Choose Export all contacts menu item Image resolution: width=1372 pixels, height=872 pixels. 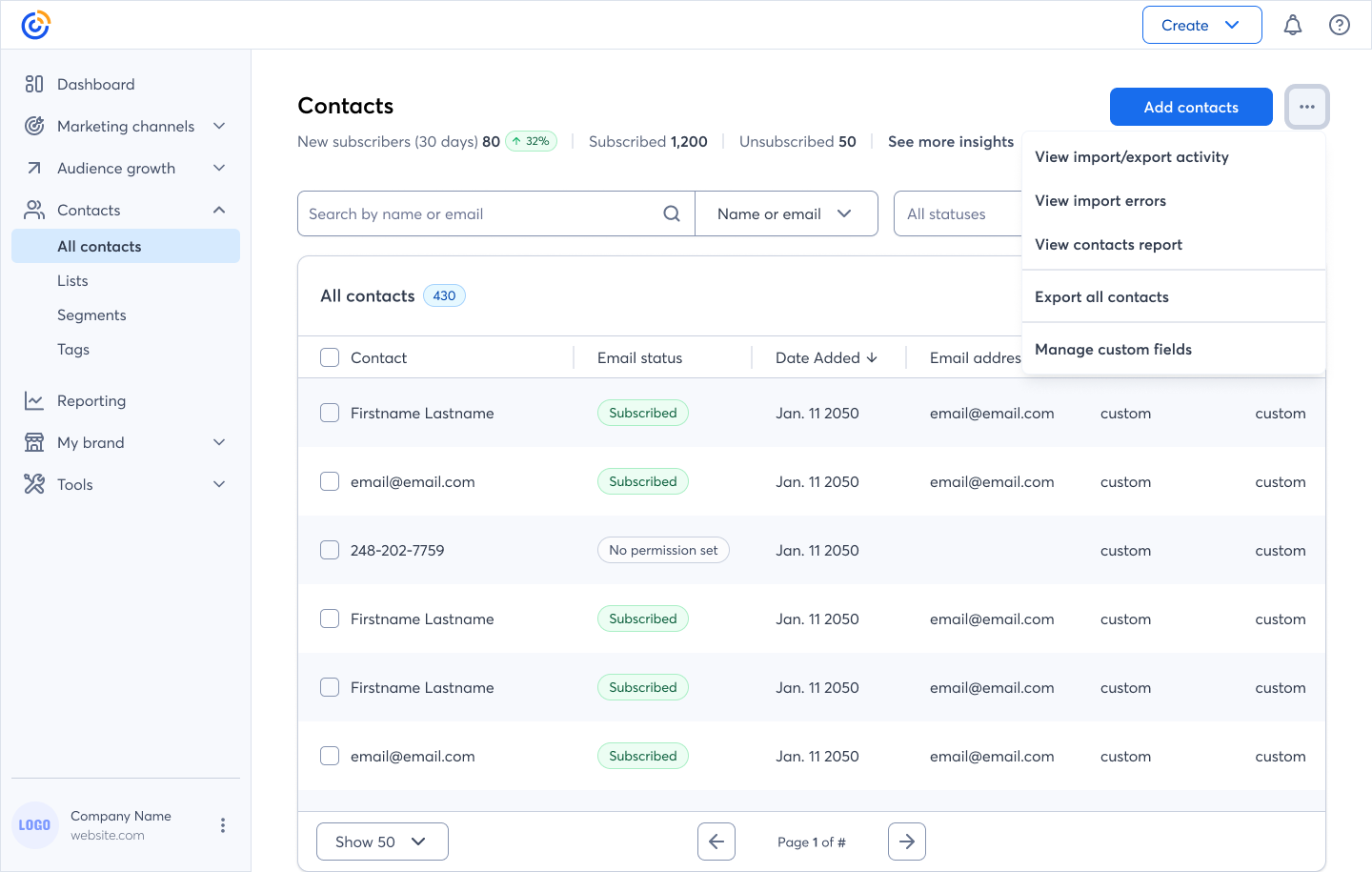click(x=1101, y=296)
